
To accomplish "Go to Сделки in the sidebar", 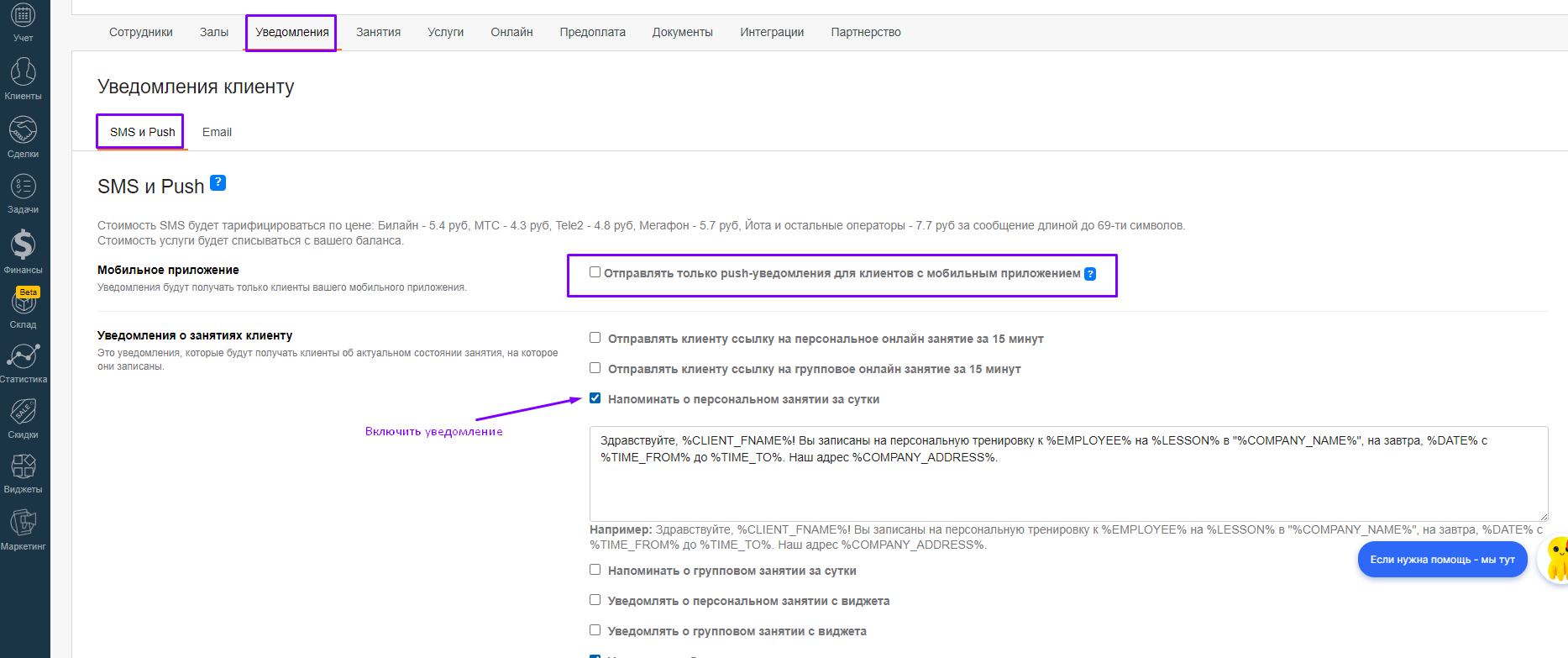I will pos(23,136).
